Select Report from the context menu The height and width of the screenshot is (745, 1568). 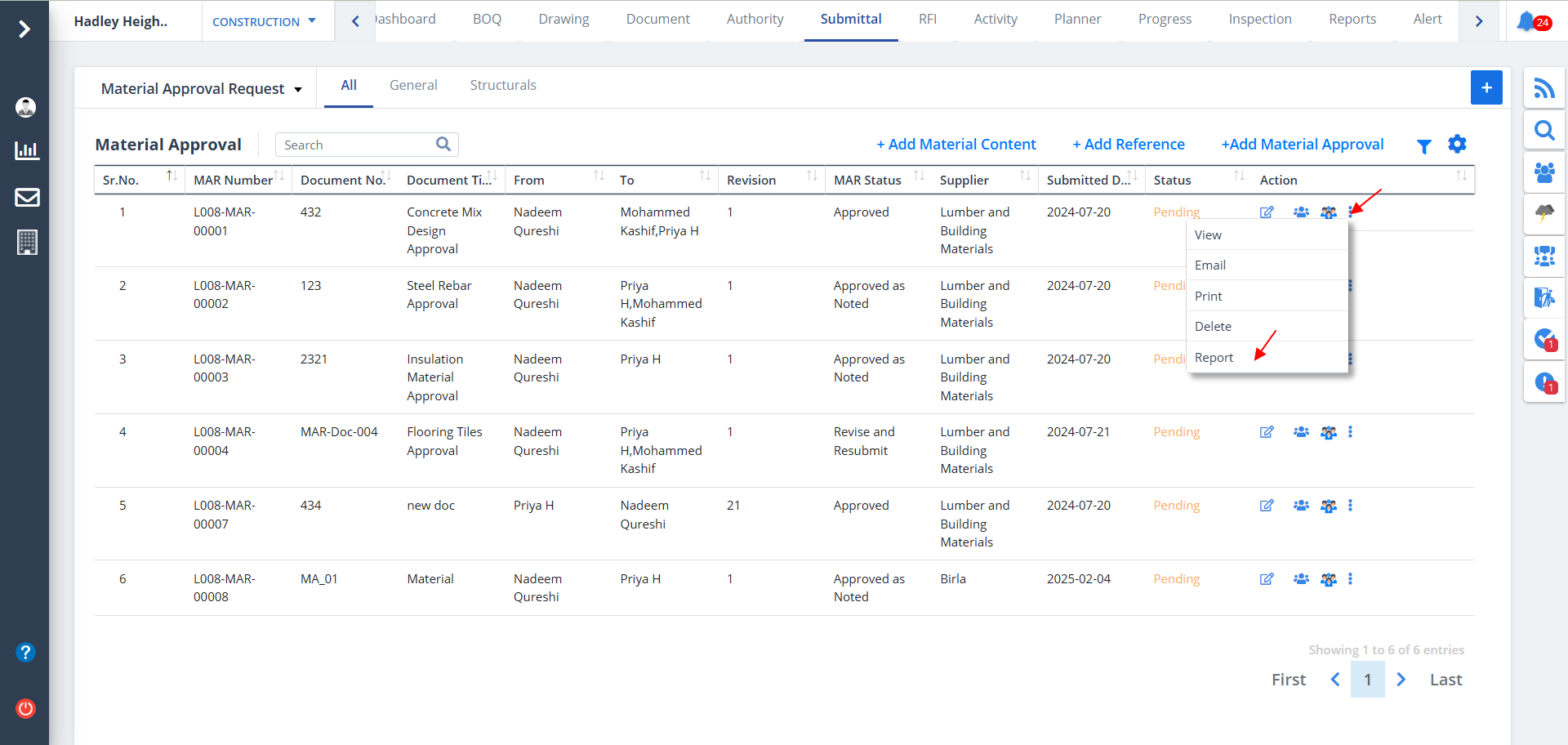(1214, 358)
